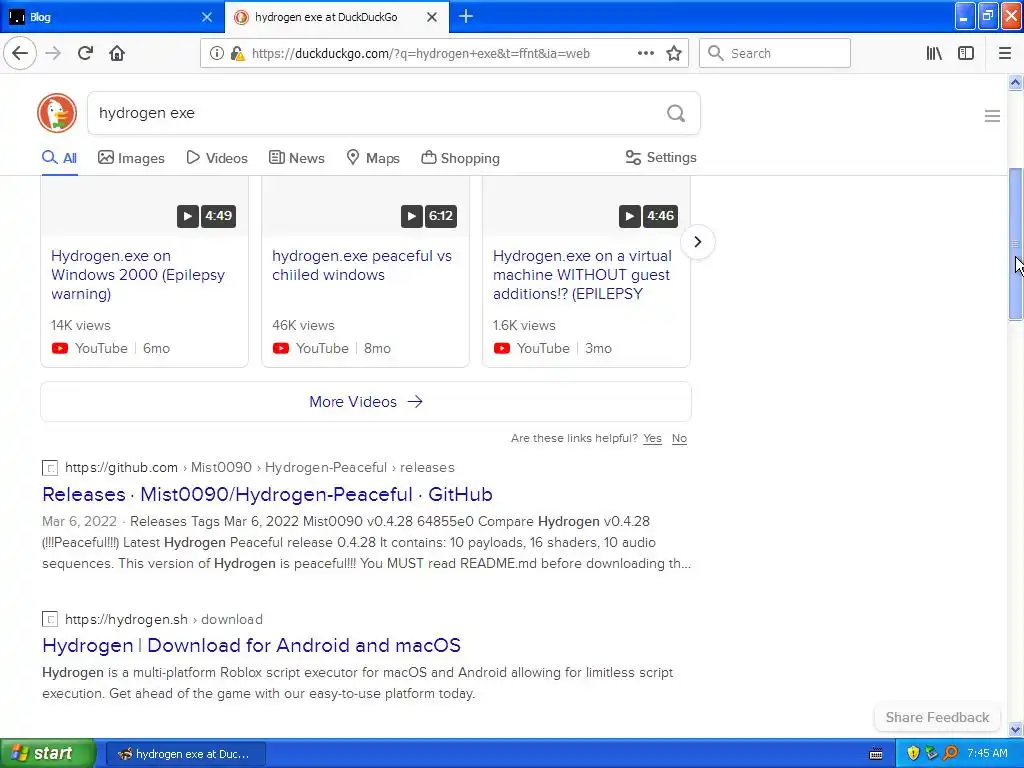The image size is (1024, 768).
Task: Click the hydrogen.sh result favicon
Action: 50,619
